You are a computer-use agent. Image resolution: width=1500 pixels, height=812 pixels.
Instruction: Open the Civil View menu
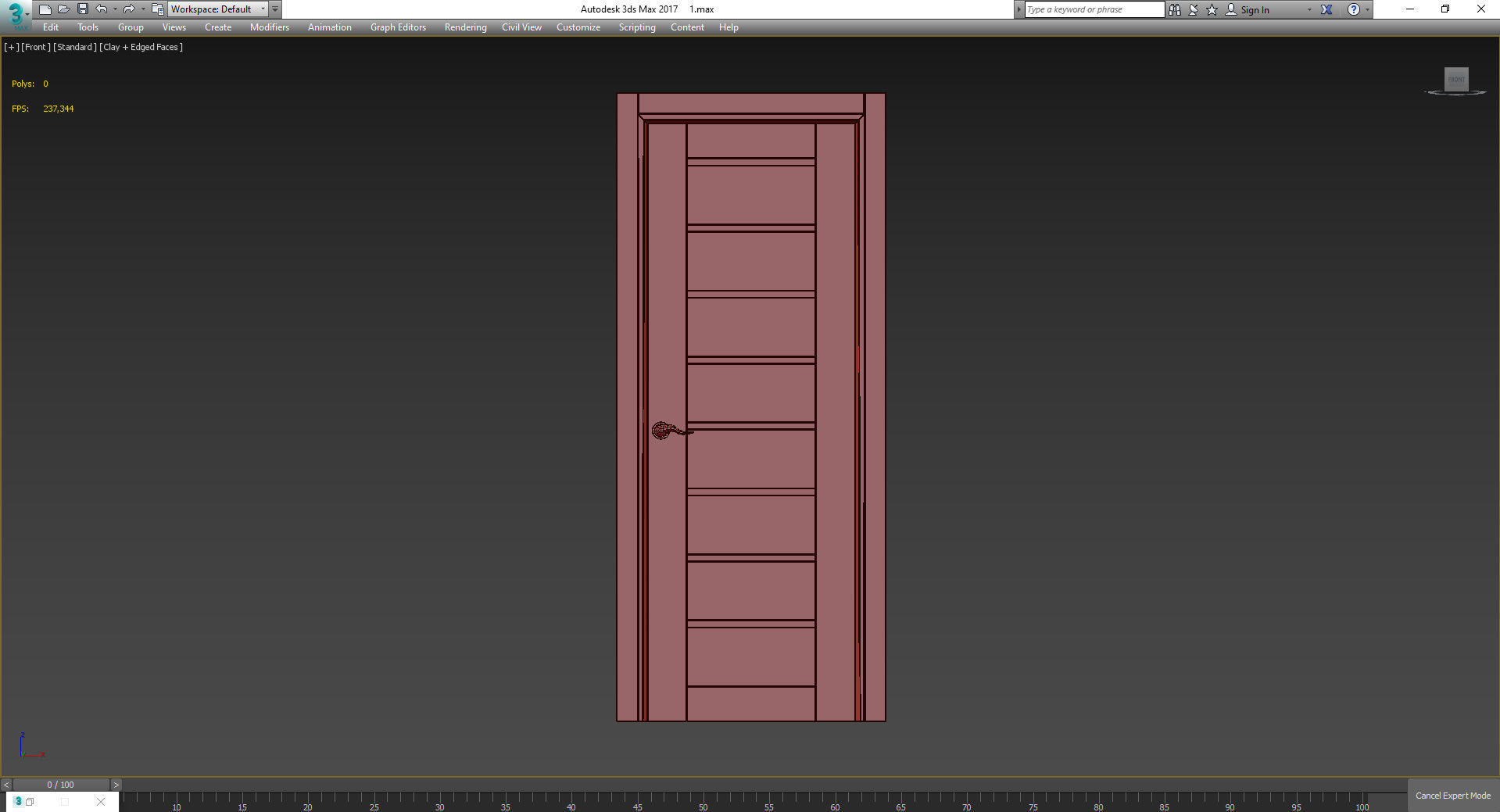point(521,27)
